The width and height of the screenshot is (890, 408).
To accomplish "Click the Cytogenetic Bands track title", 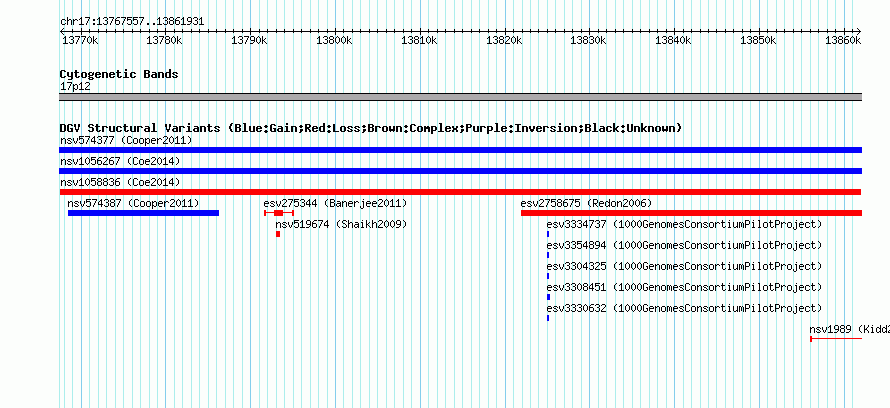I will pyautogui.click(x=119, y=74).
